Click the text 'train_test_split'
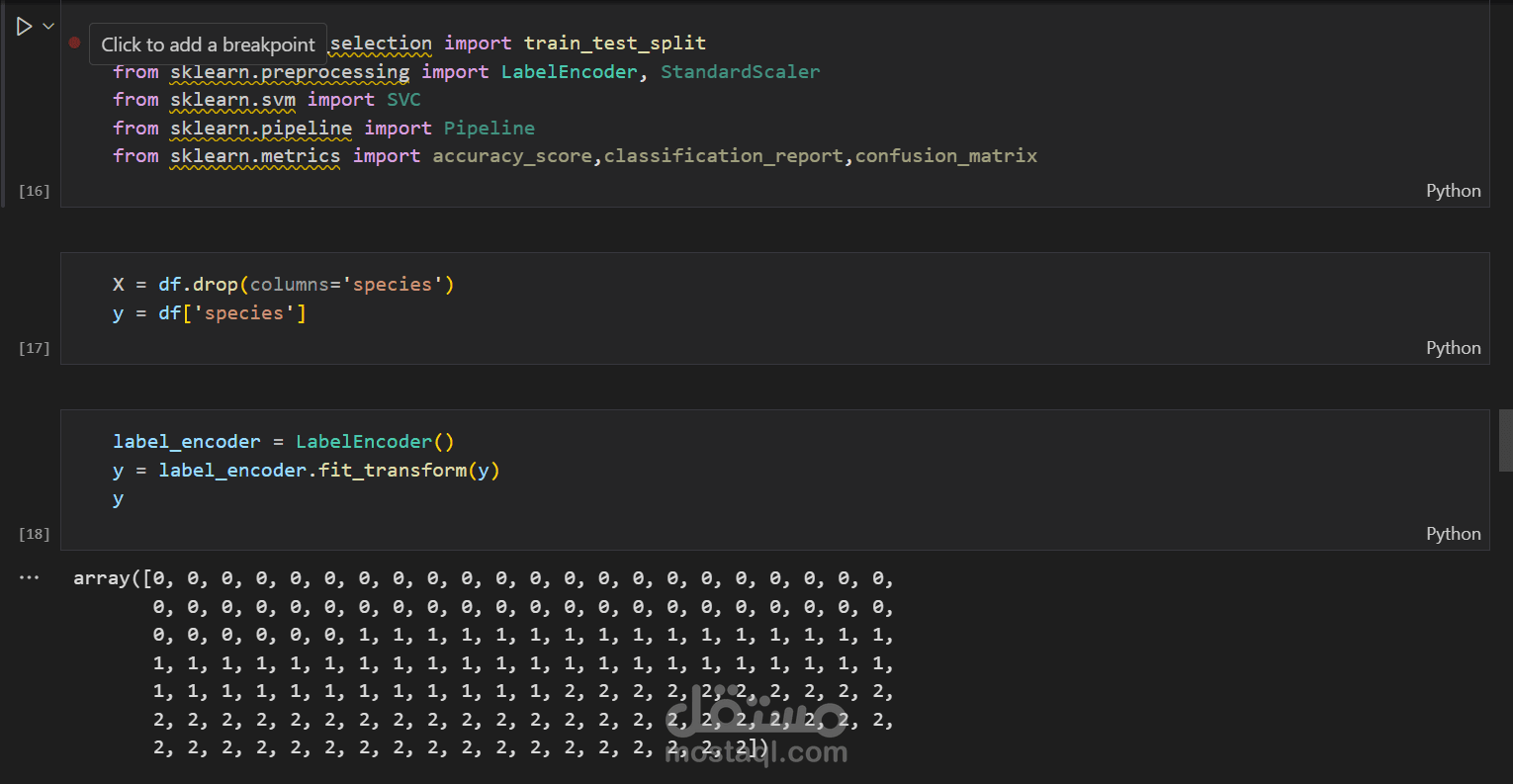1513x784 pixels. tap(614, 44)
